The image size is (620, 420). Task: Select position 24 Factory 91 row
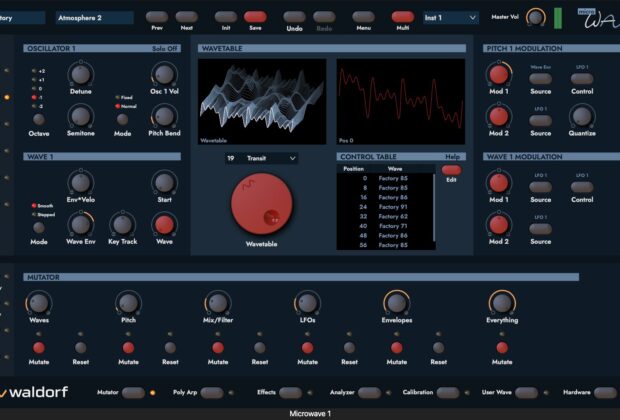[x=386, y=207]
